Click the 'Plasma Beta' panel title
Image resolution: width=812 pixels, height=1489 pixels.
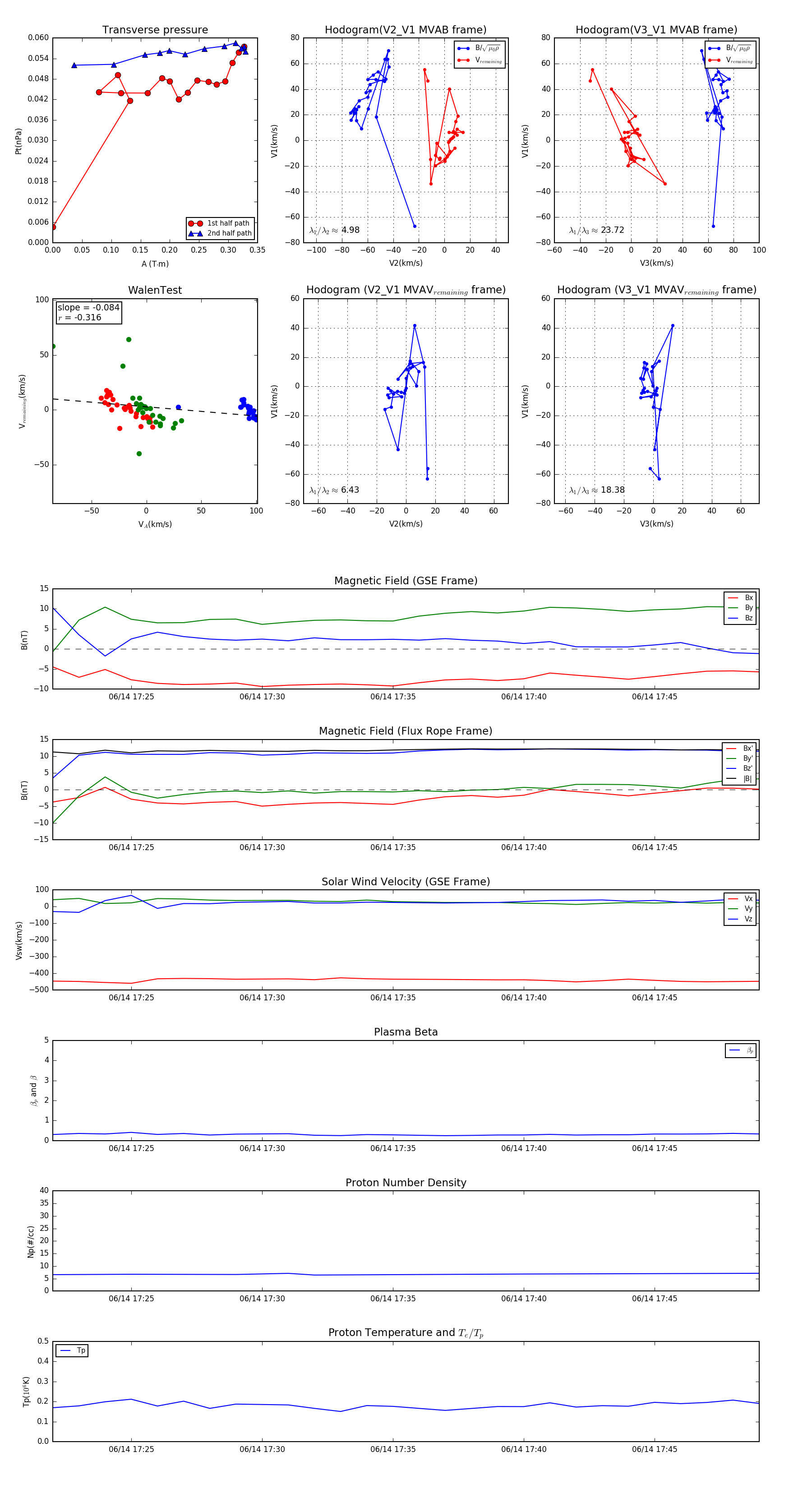(x=406, y=1032)
